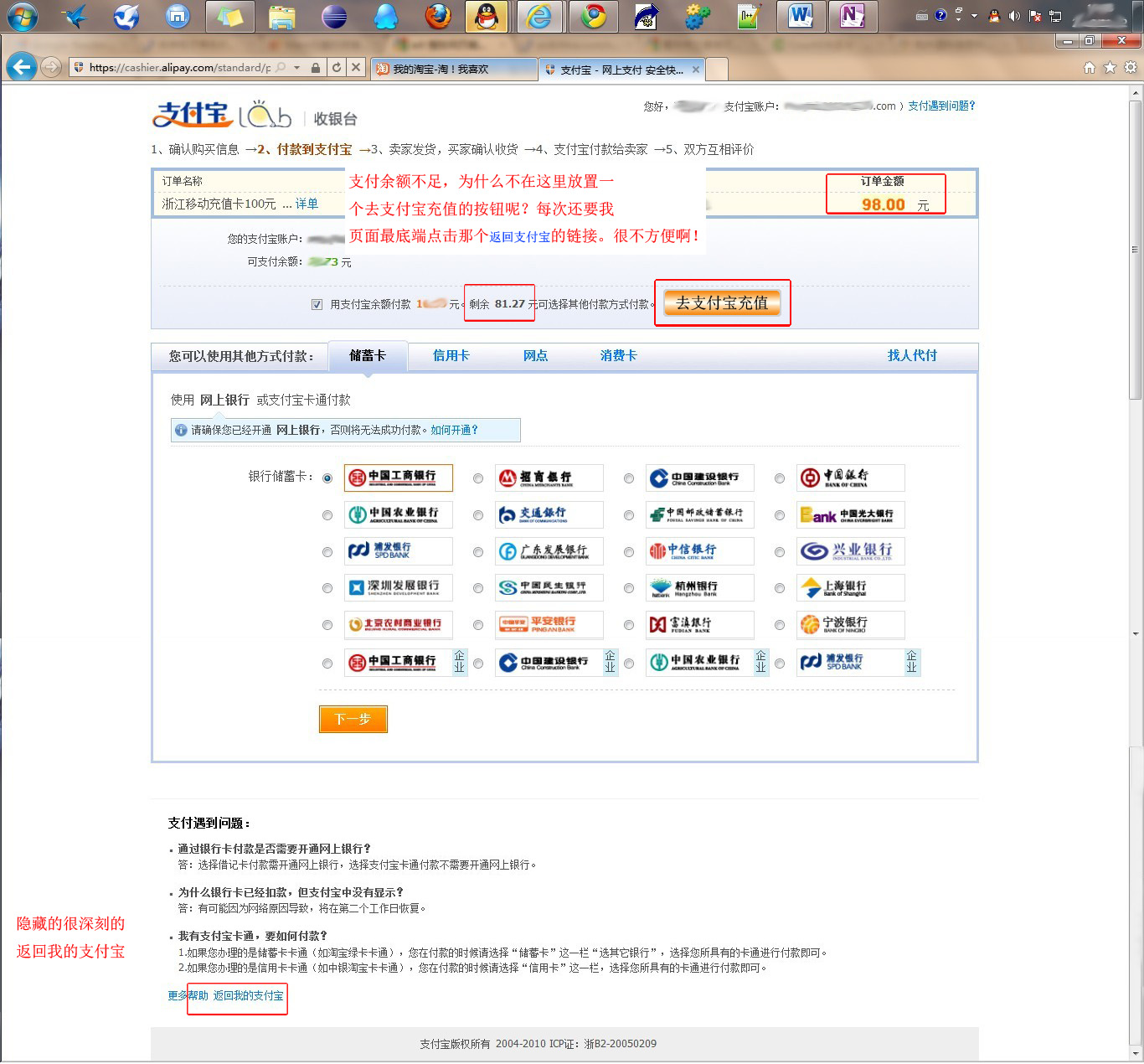Viewport: 1144px width, 1064px height.
Task: Open 支付遇到问题? link at top
Action: point(941,106)
